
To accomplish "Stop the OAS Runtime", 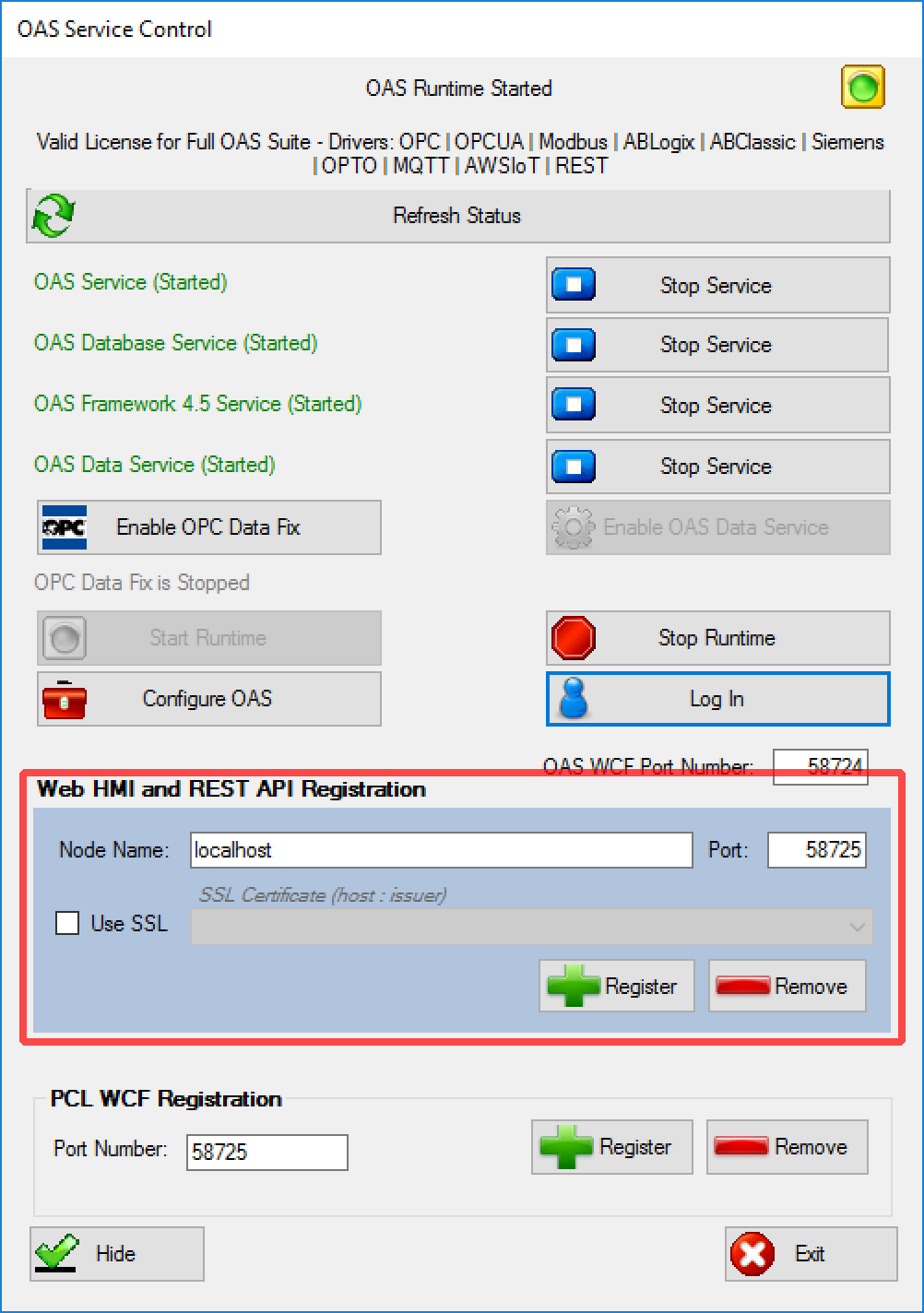I will [x=717, y=638].
